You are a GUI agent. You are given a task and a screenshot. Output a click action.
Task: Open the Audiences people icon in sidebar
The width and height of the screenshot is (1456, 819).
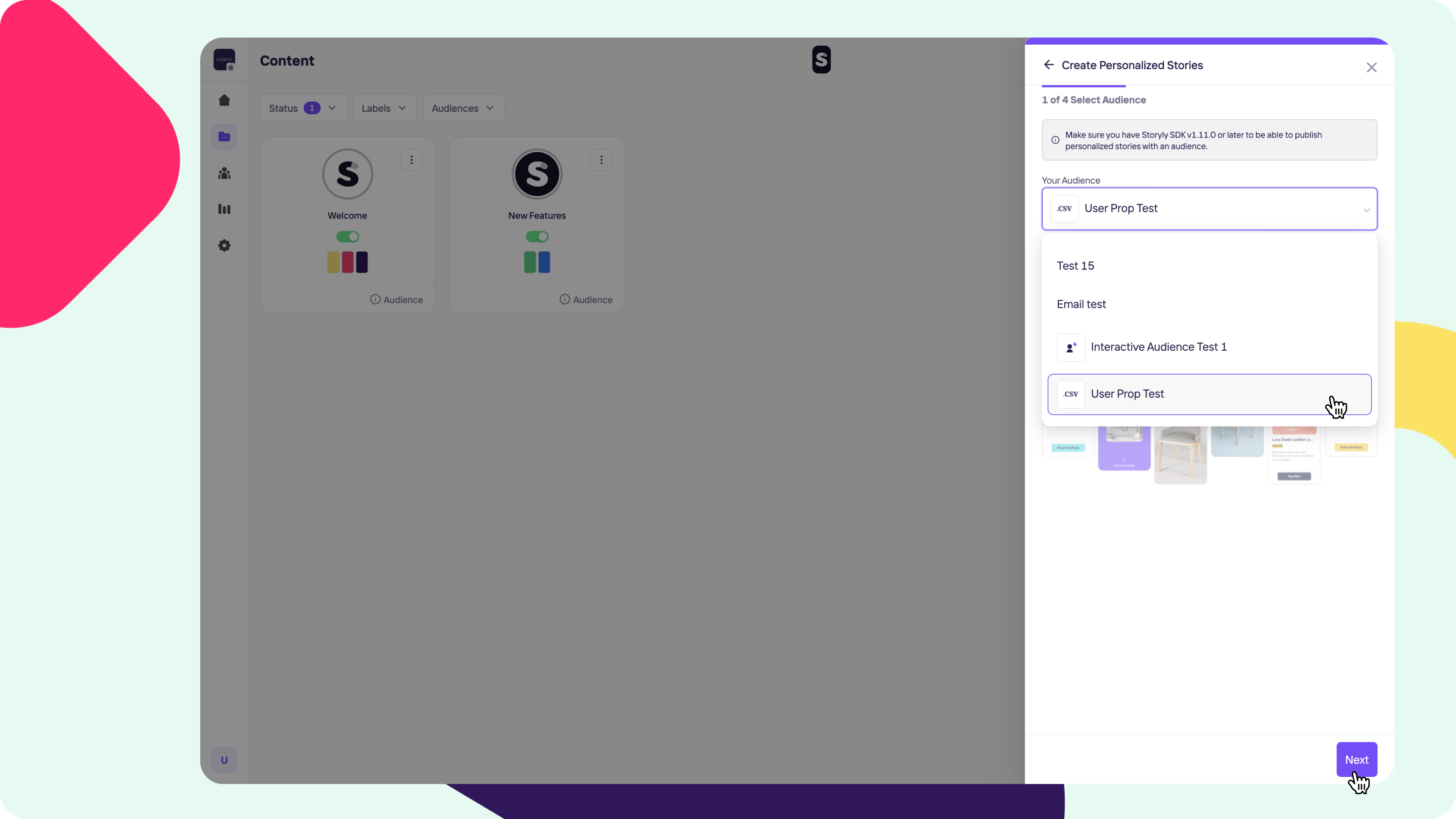[224, 174]
